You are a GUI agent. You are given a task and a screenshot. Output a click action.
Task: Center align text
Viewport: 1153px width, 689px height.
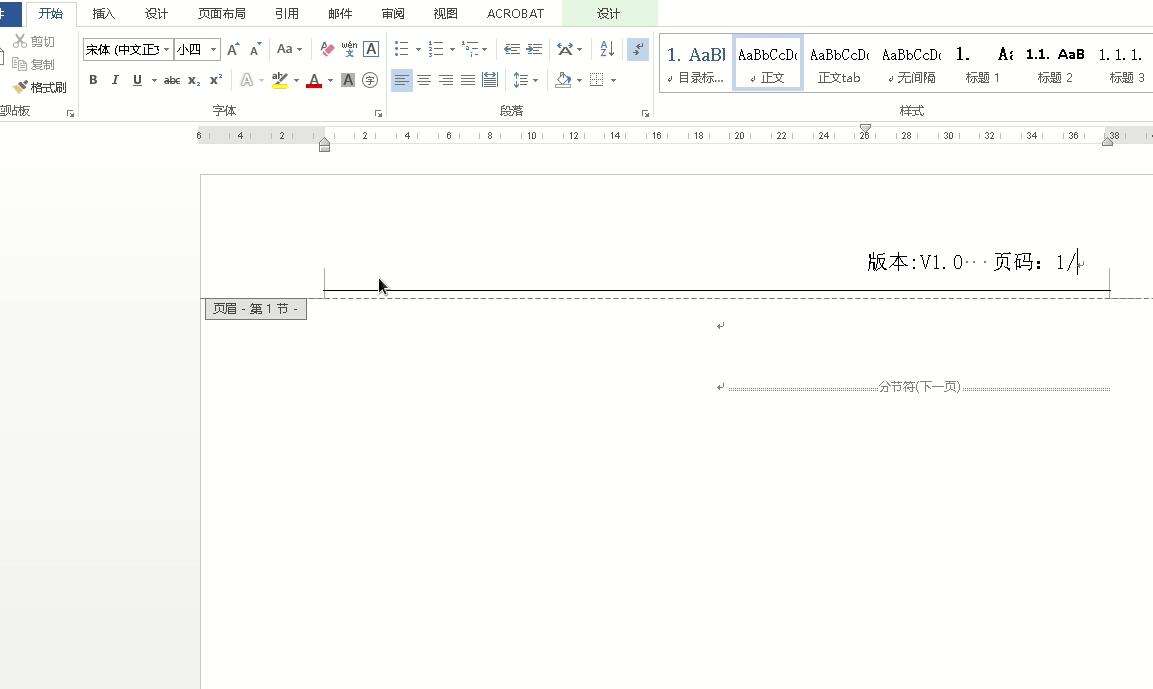[x=424, y=79]
